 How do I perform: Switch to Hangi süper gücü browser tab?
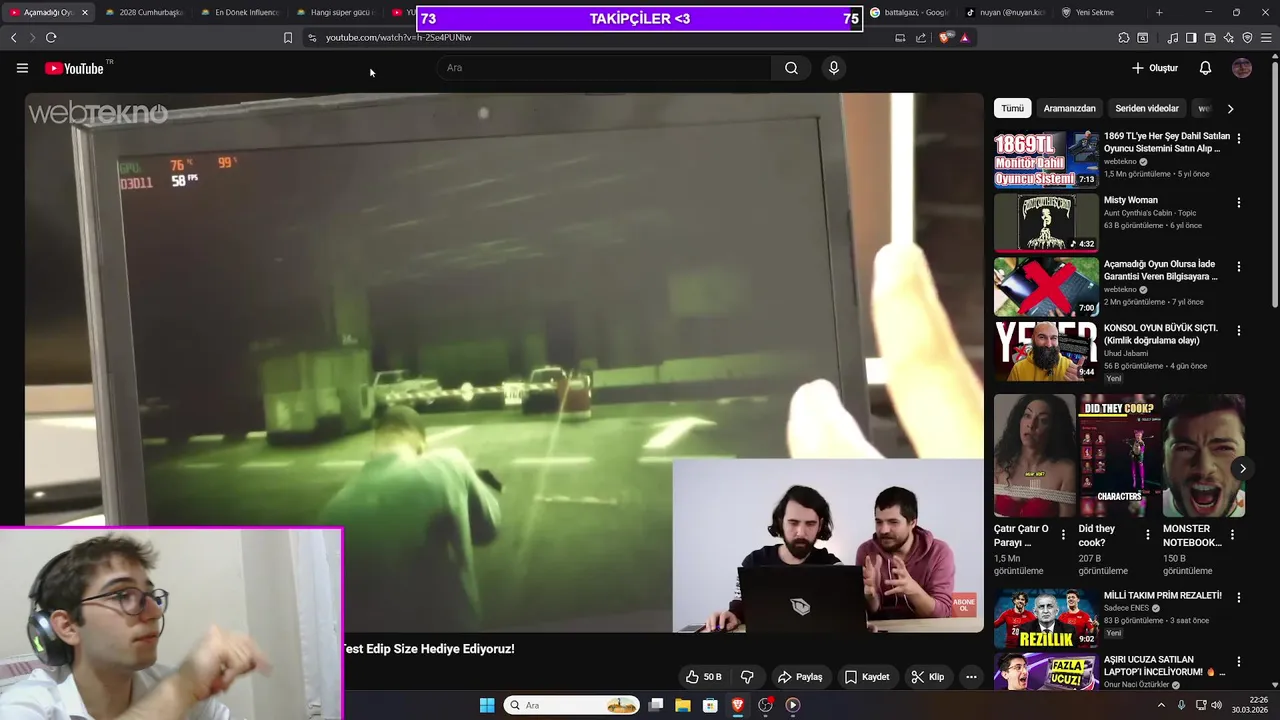click(x=336, y=12)
